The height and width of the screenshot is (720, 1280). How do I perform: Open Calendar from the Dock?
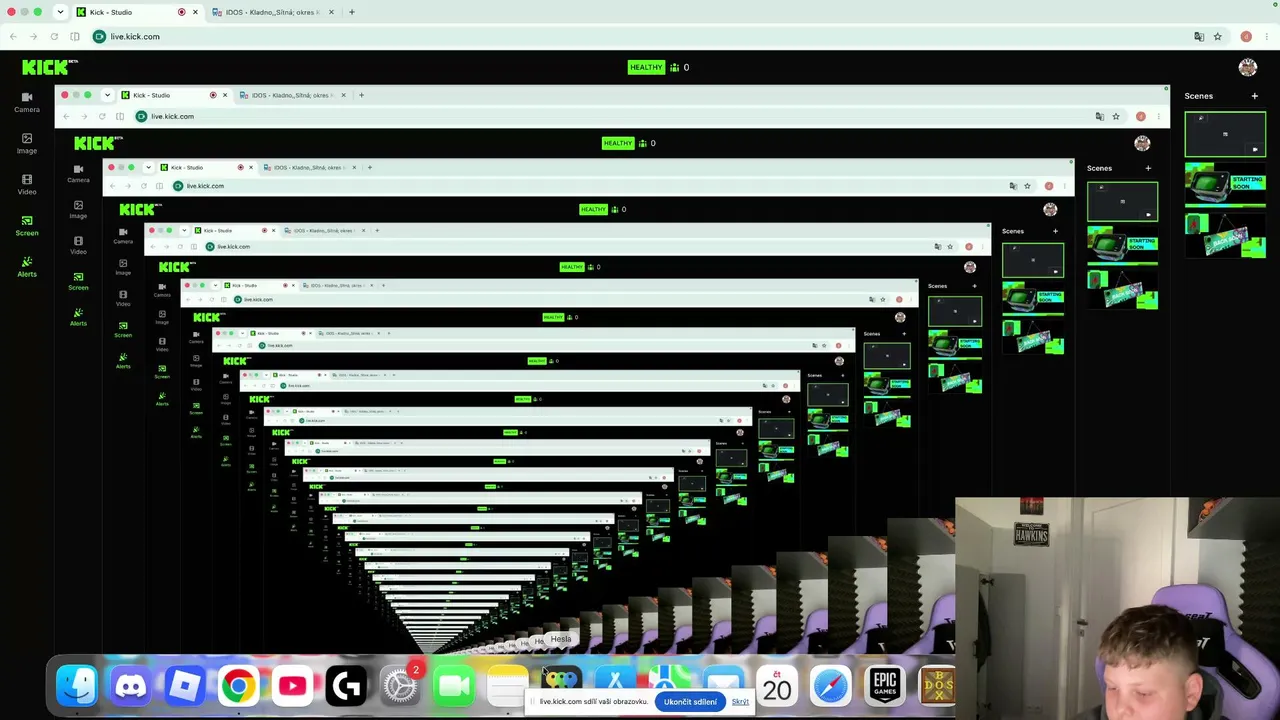[x=777, y=686]
